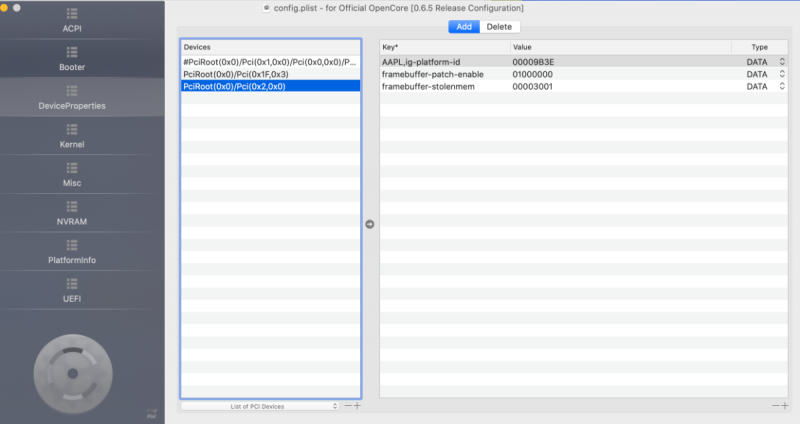Image resolution: width=800 pixels, height=424 pixels.
Task: Click the value 00009B3E
Action: point(533,62)
